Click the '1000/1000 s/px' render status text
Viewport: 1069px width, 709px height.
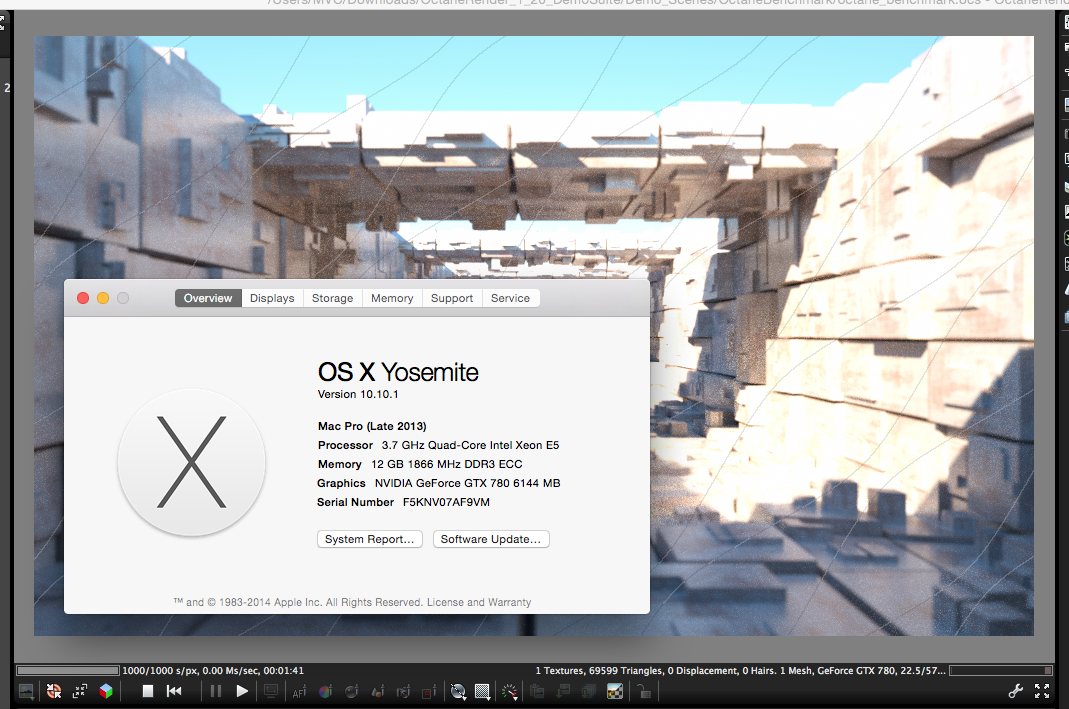pyautogui.click(x=160, y=671)
